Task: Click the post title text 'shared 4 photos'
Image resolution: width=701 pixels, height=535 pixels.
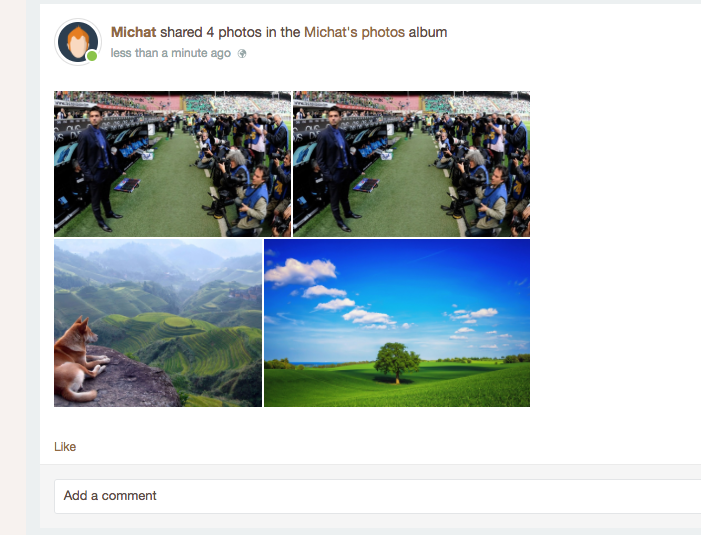Action: (211, 32)
